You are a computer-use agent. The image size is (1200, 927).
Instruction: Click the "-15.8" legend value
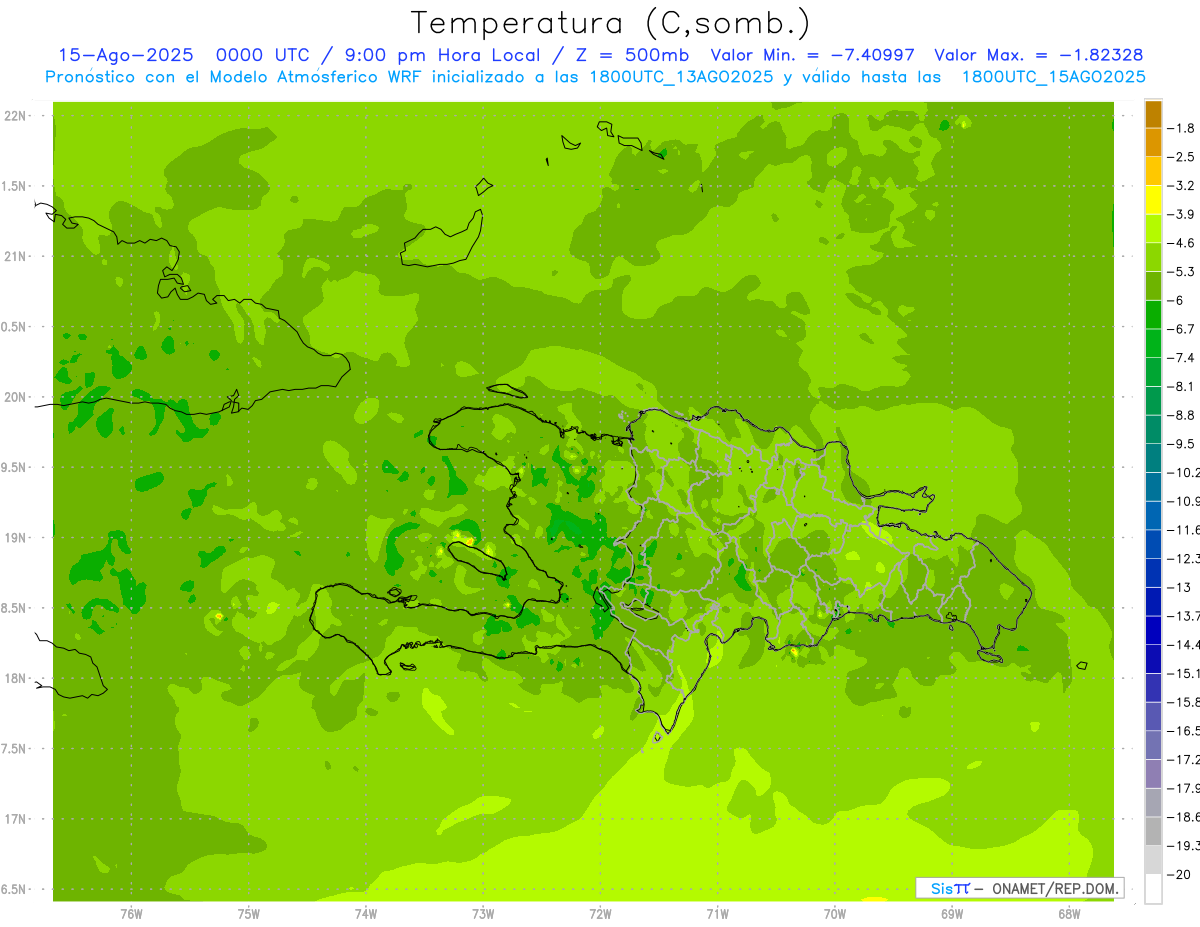click(1183, 702)
